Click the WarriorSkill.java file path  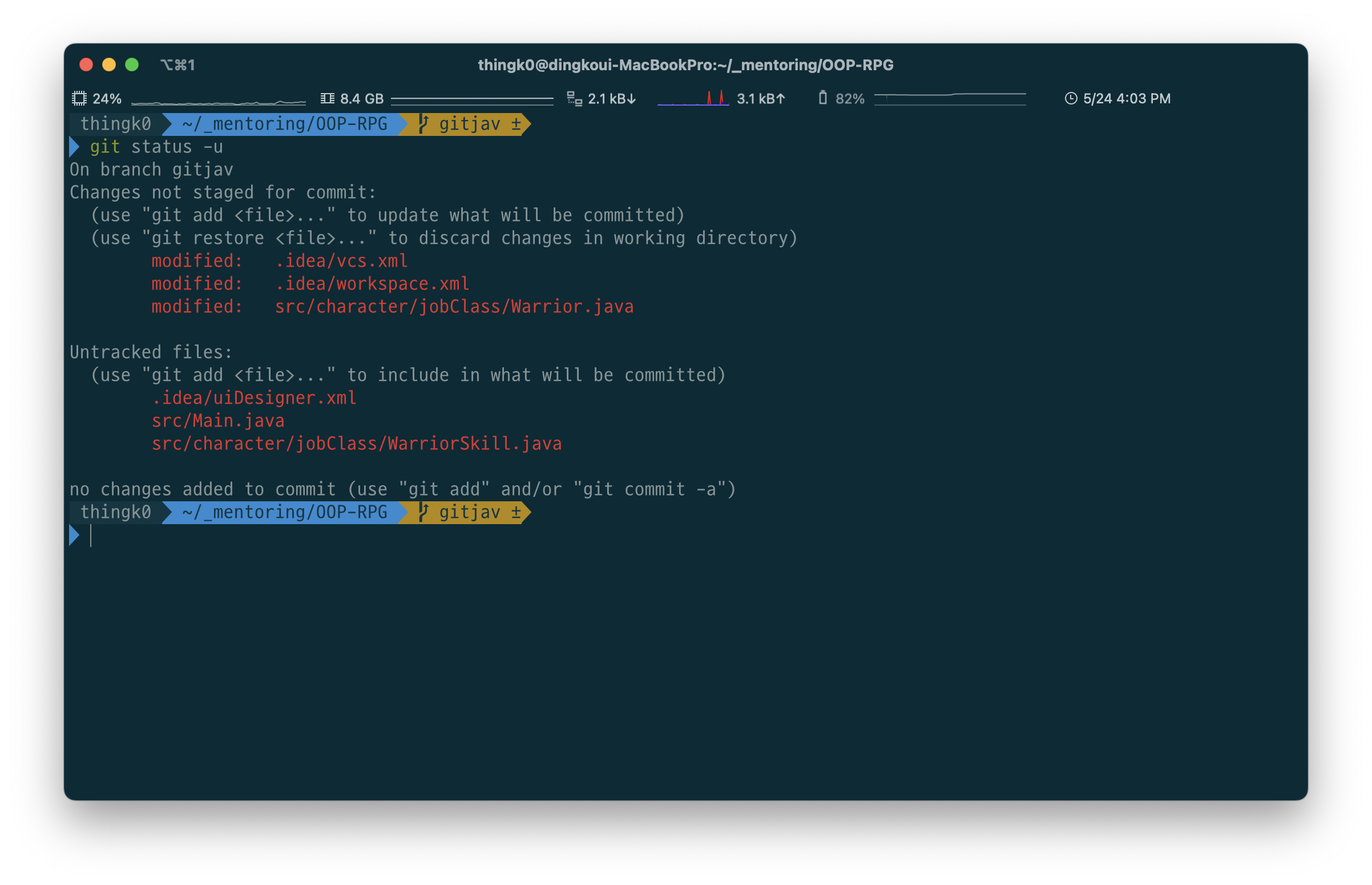pyautogui.click(x=356, y=444)
